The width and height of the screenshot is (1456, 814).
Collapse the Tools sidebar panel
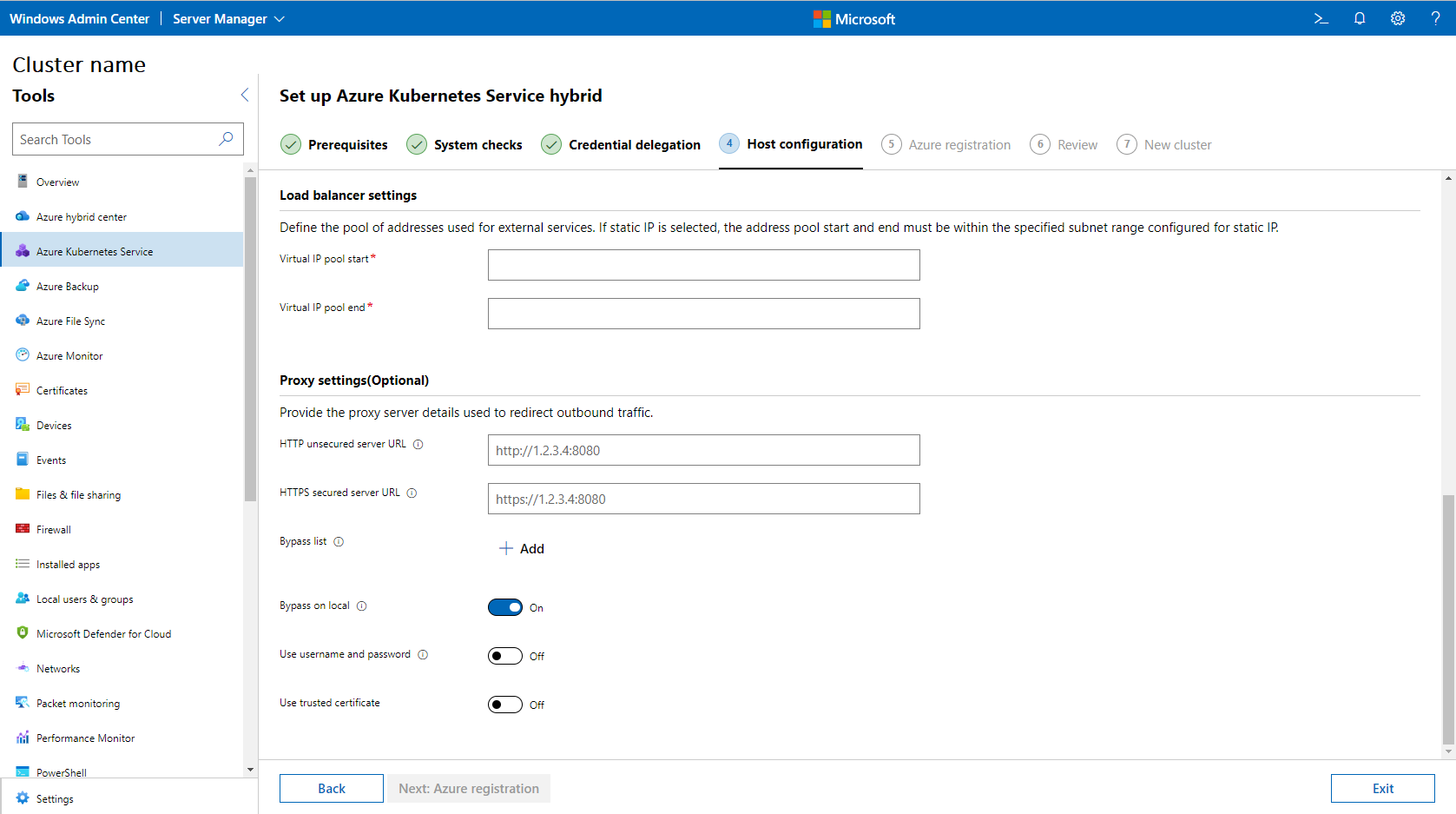coord(244,96)
